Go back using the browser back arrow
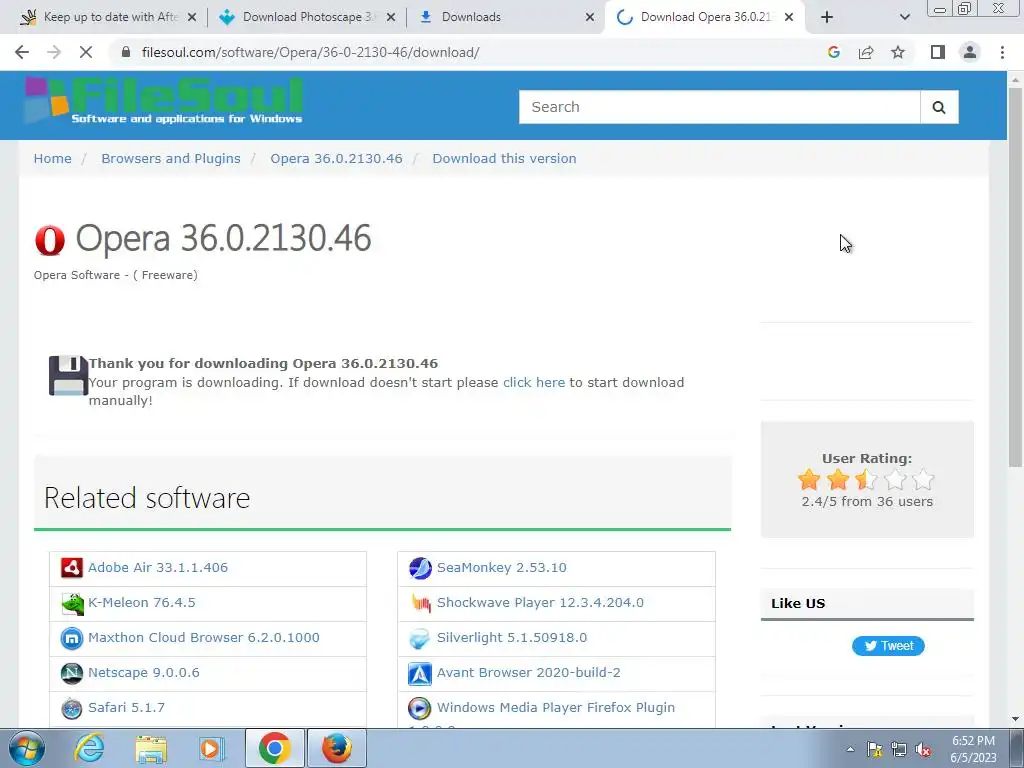 [x=22, y=52]
